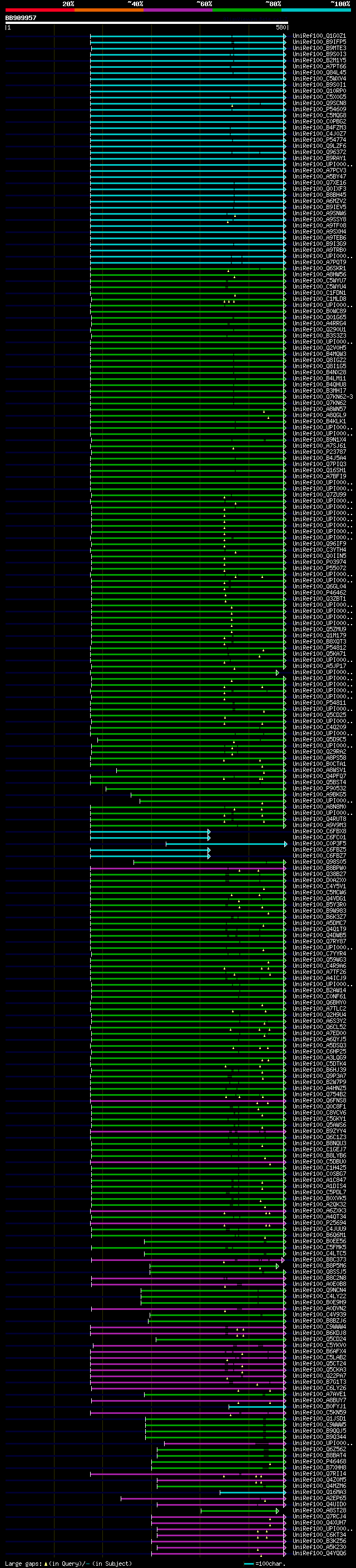356x1568 pixels.
Task: Click the UniRef100_A7TF26 hit label
Action: point(319,972)
